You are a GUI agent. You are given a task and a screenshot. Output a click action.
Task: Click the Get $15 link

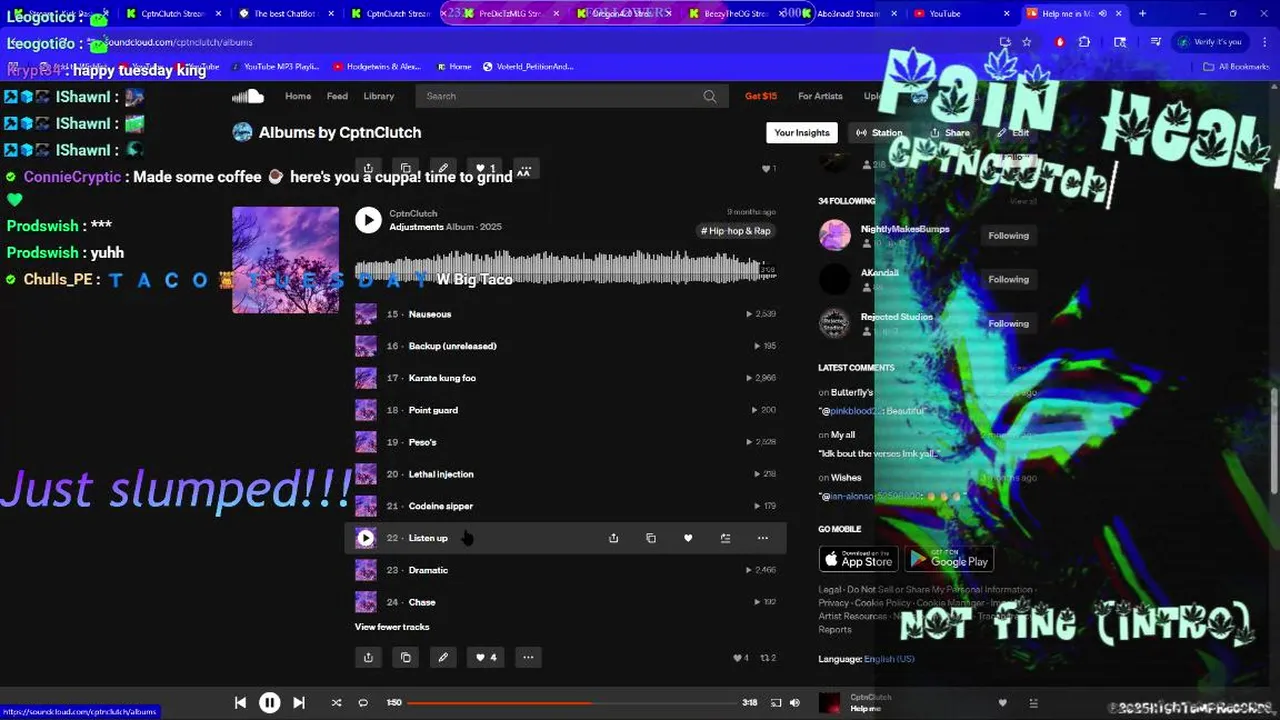[x=761, y=96]
